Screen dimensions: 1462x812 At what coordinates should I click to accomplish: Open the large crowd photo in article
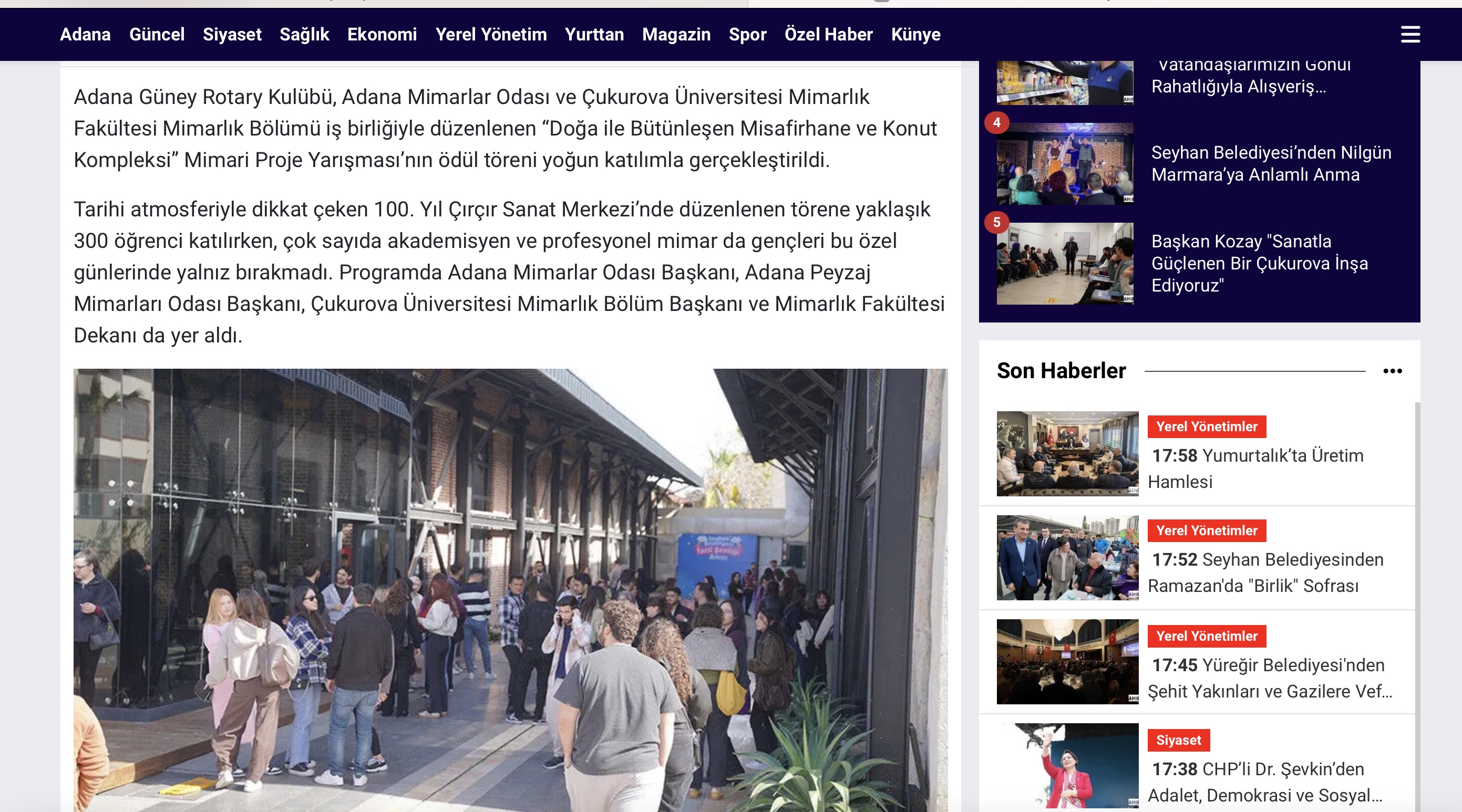tap(510, 590)
